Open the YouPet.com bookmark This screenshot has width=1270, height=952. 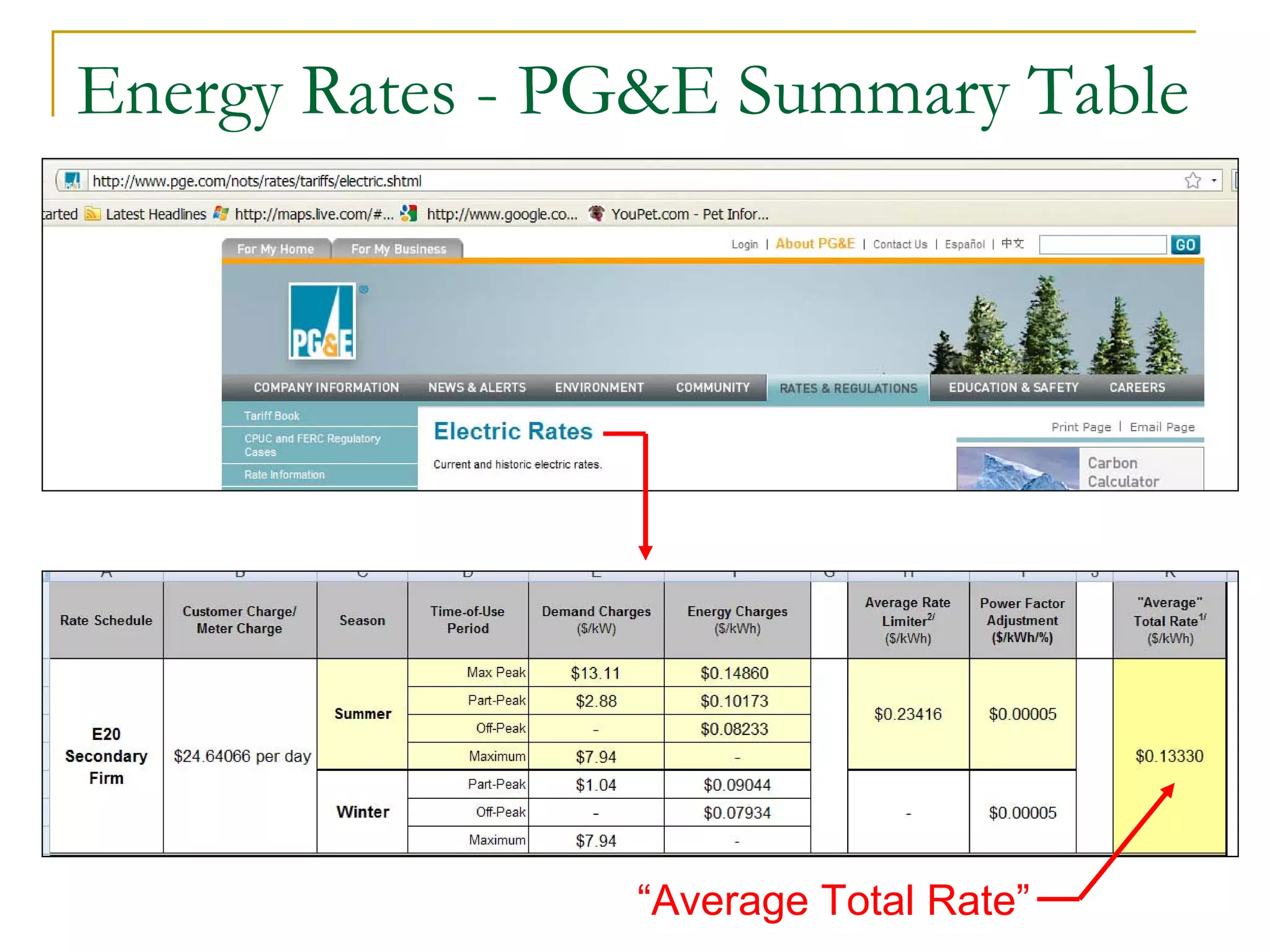click(678, 214)
